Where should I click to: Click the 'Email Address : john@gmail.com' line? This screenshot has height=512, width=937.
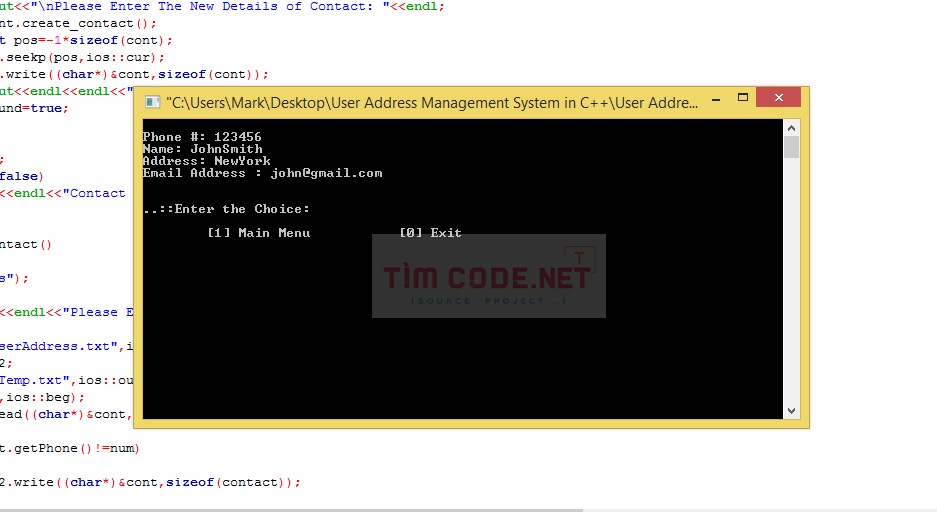pos(263,173)
